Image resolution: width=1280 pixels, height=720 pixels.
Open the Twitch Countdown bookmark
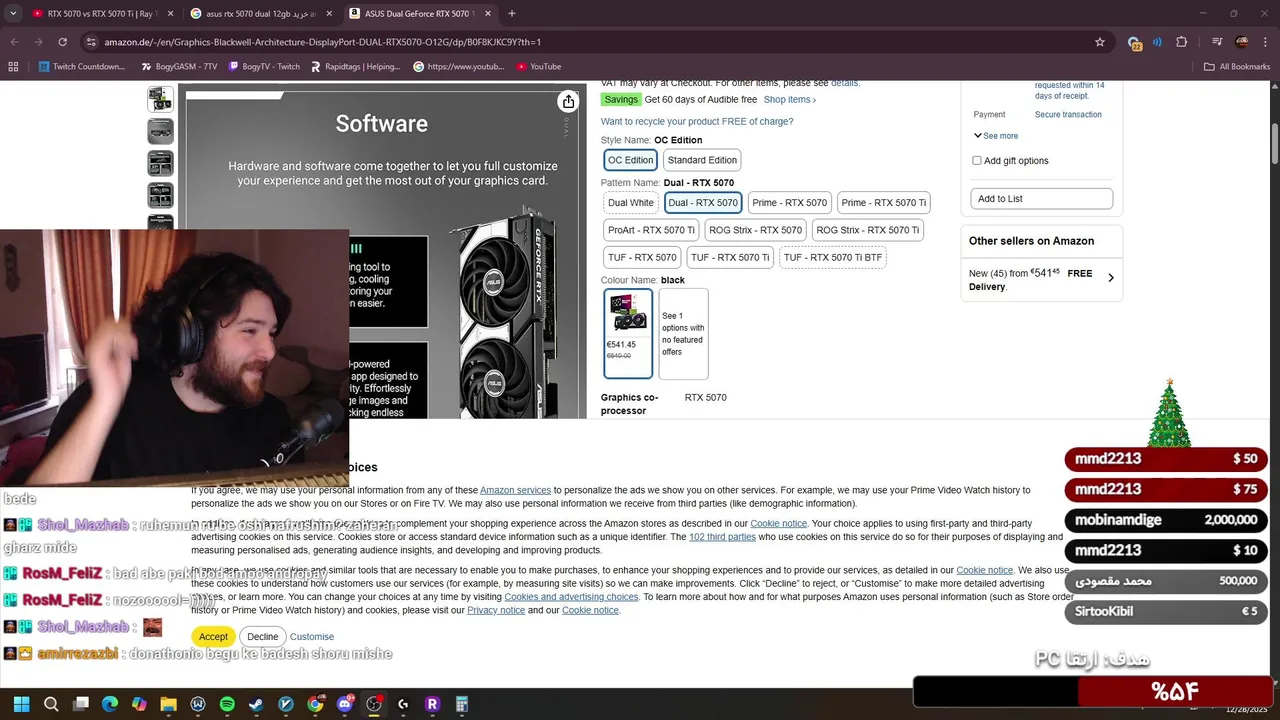82,67
